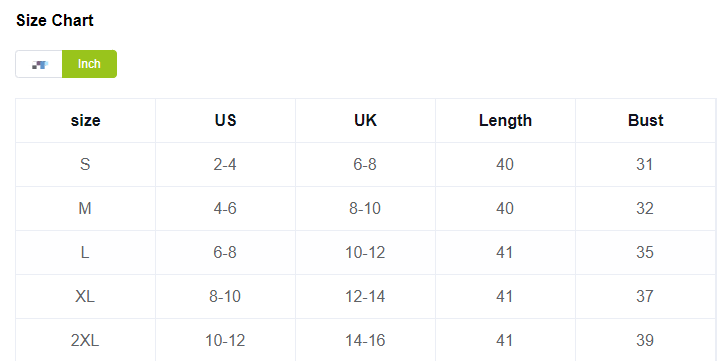This screenshot has width=720, height=361.
Task: Click the size column header
Action: (85, 120)
